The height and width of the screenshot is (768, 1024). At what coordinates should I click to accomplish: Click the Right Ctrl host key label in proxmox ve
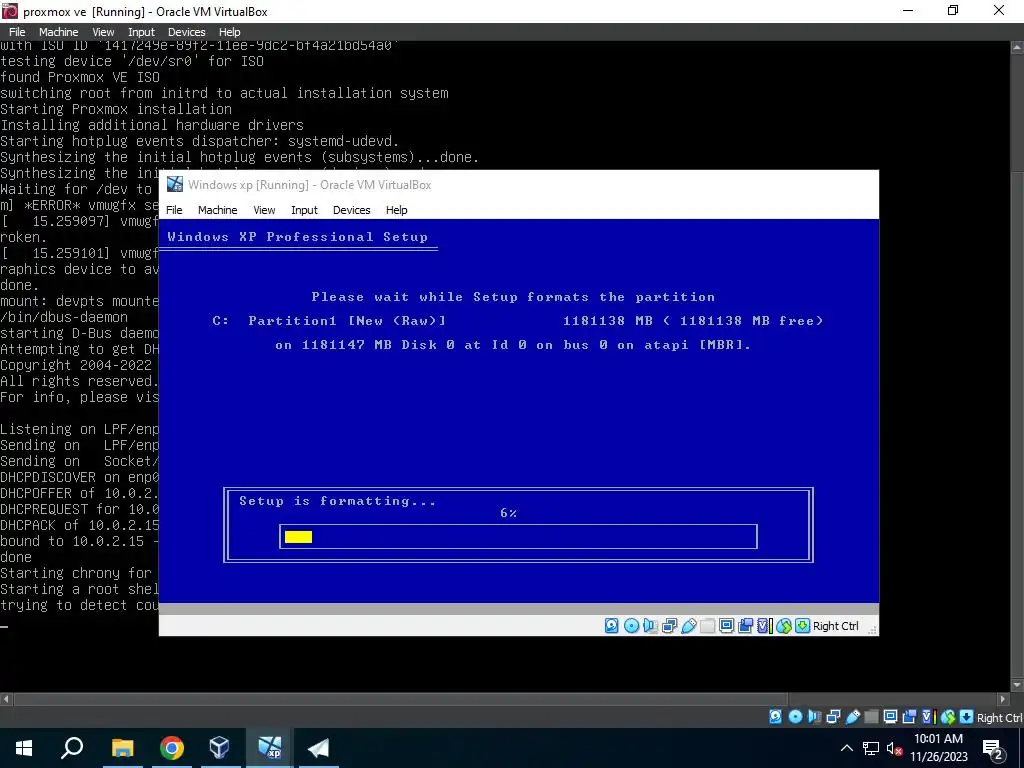point(999,717)
